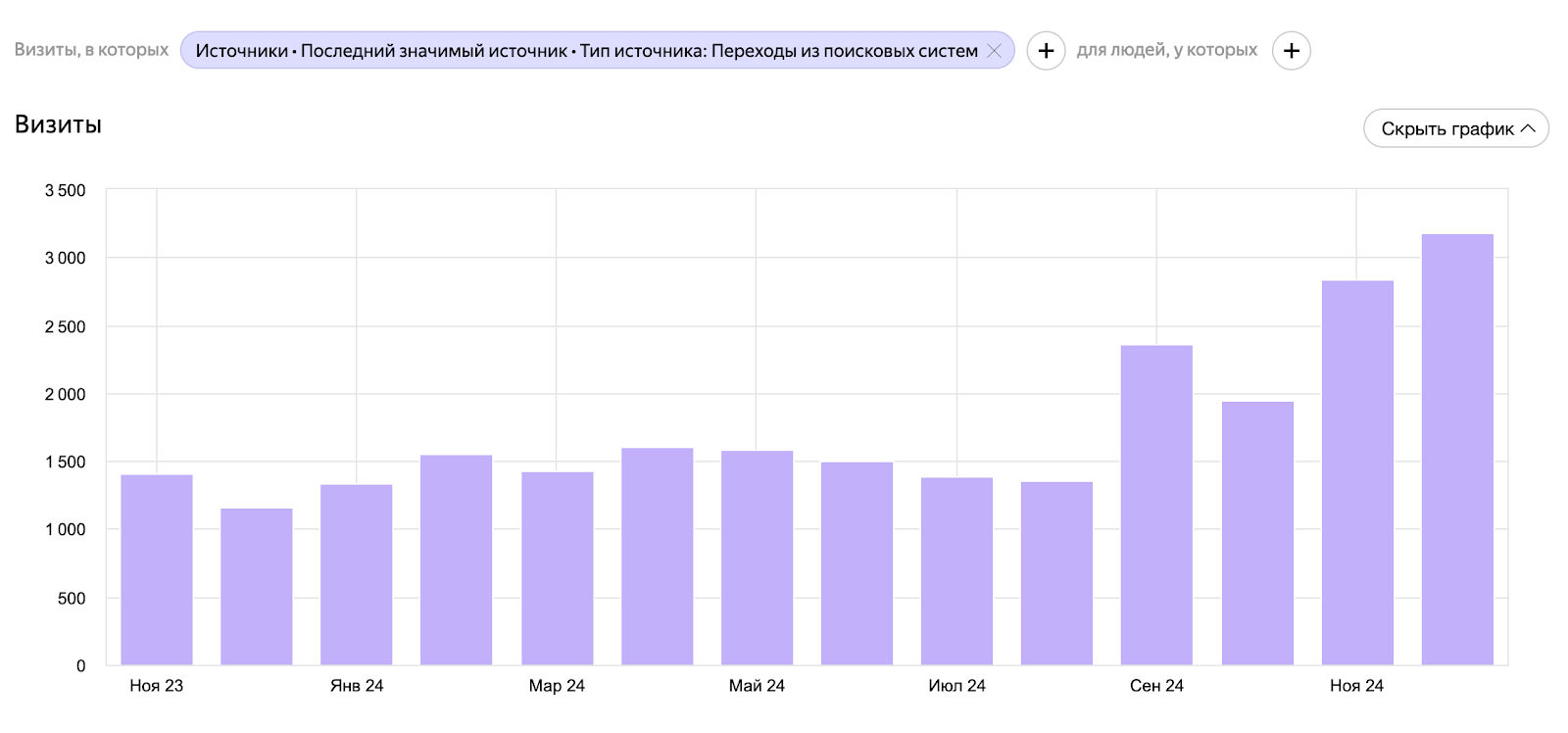Open the 'Источники' source type filter chip

[x=585, y=51]
